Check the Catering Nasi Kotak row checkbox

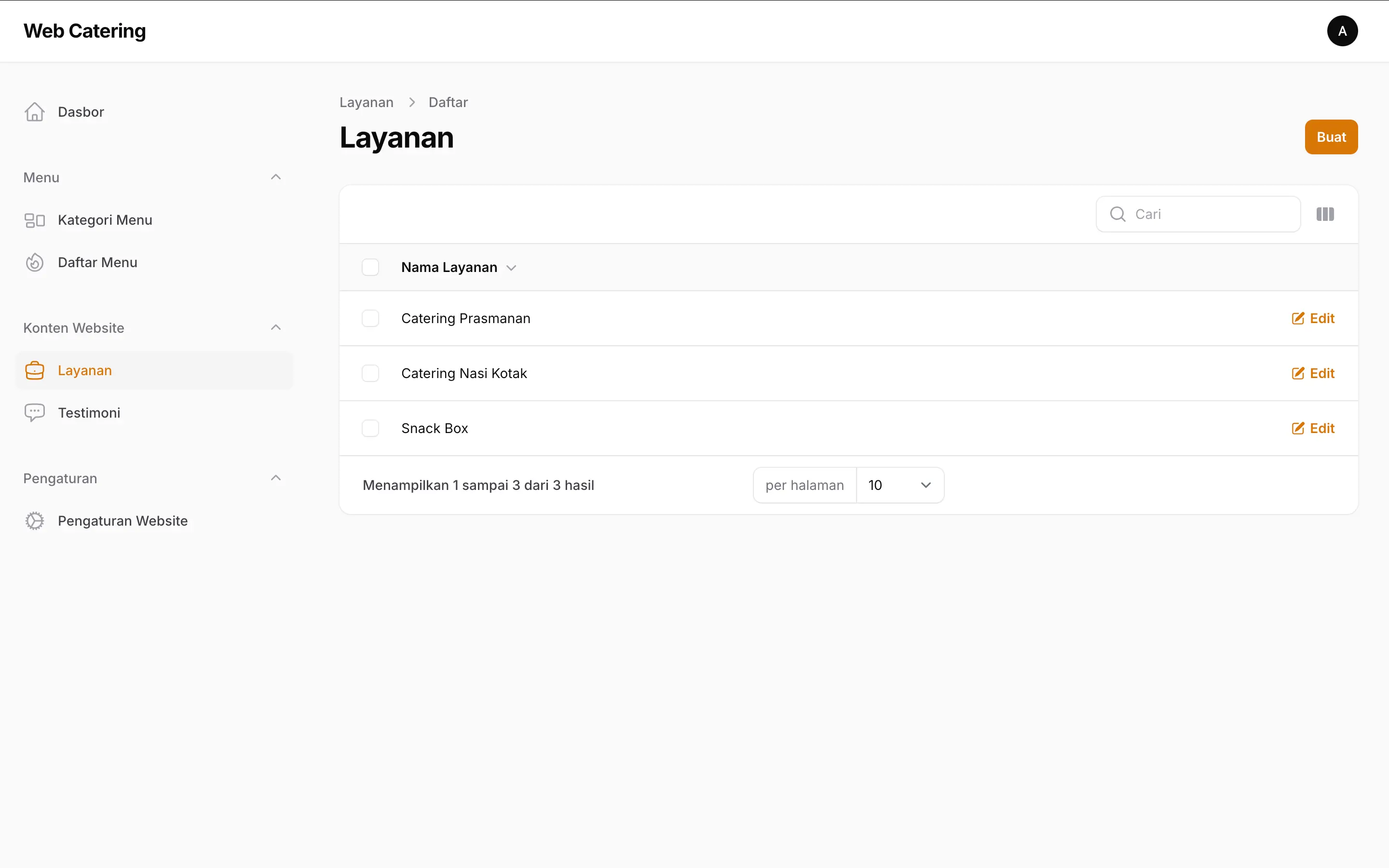coord(370,374)
